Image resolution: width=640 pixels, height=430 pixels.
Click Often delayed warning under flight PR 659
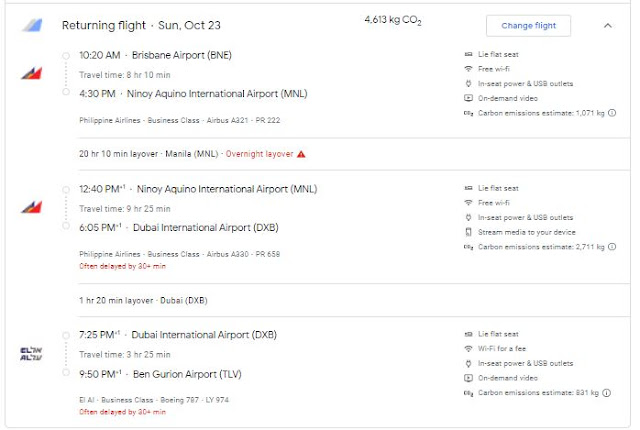click(120, 268)
